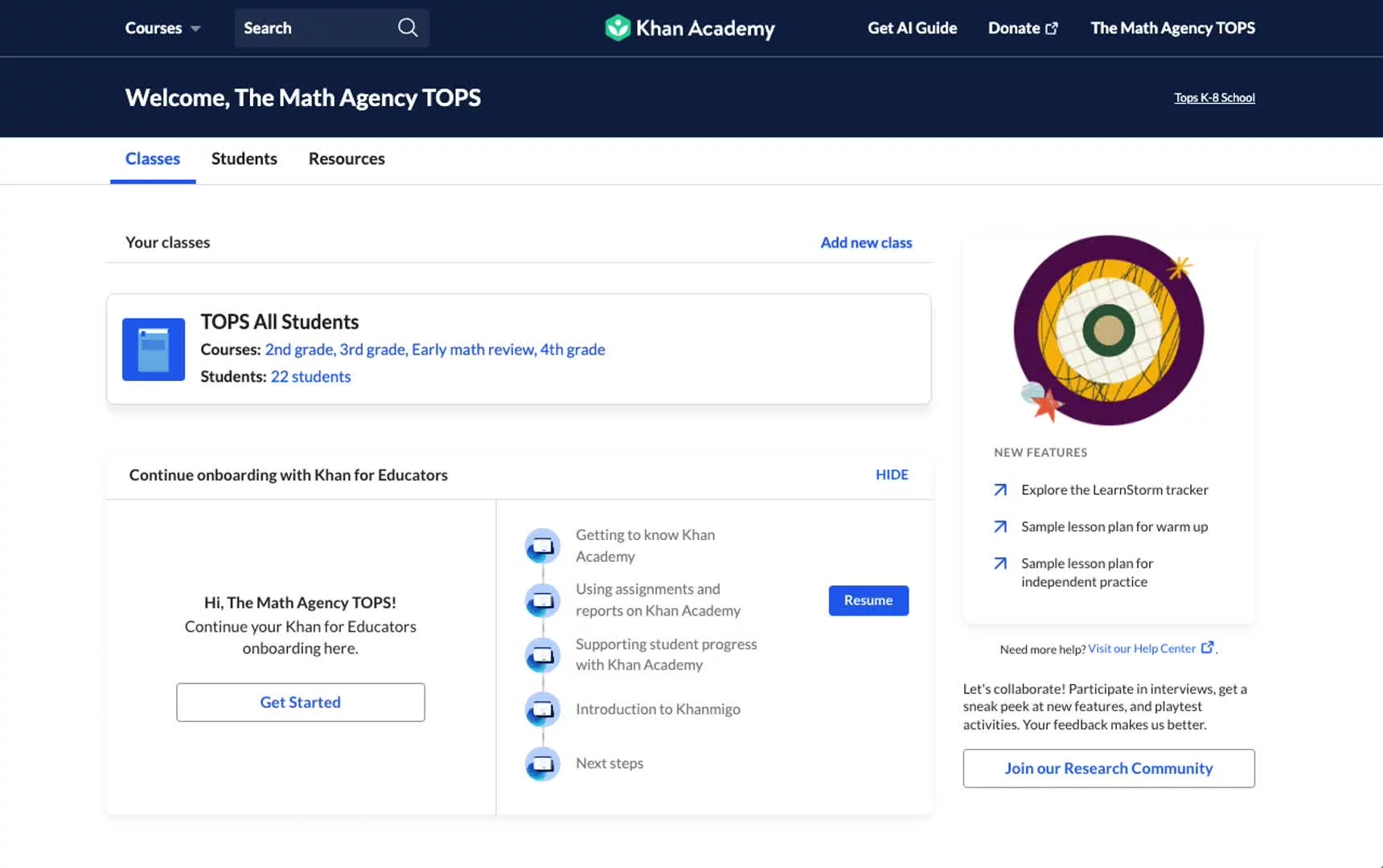This screenshot has width=1383, height=868.
Task: Click the 22 students link
Action: (x=310, y=376)
